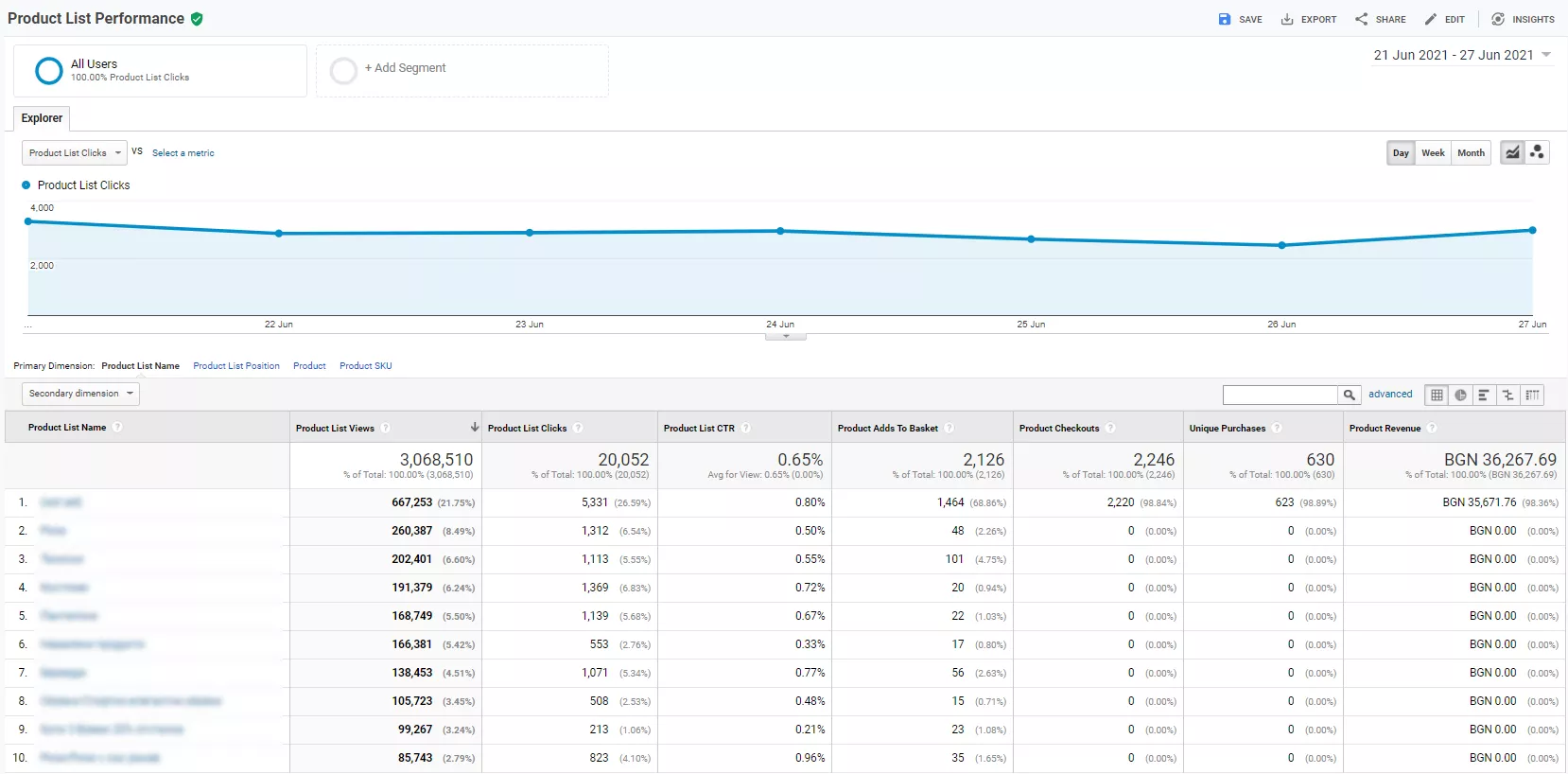Open the Export option
The width and height of the screenshot is (1568, 774).
point(1308,19)
